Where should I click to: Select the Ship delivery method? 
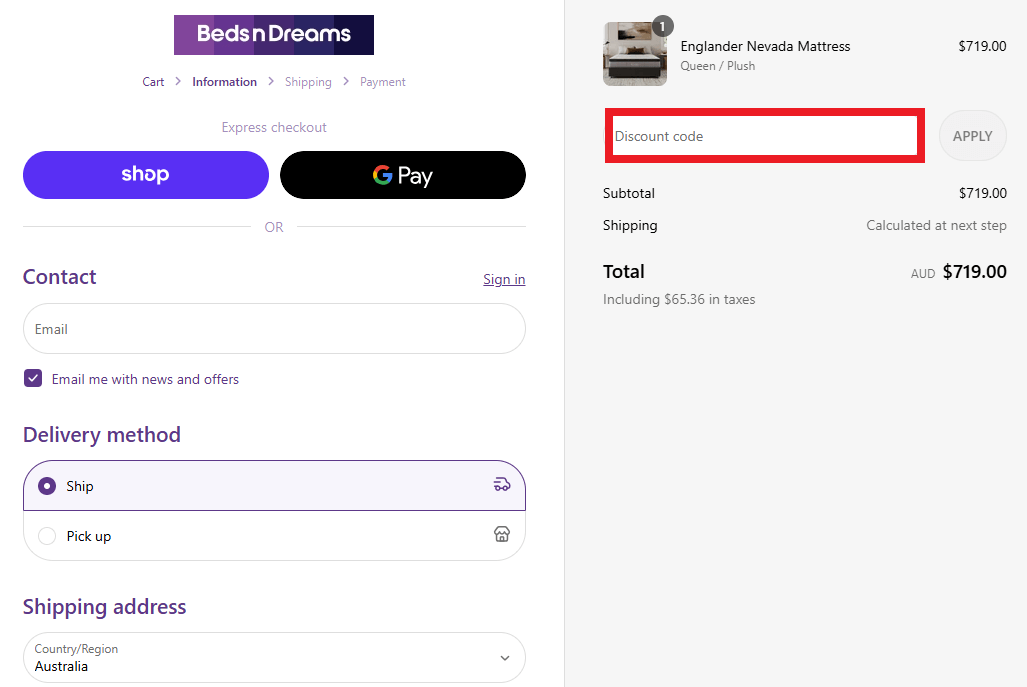[47, 486]
